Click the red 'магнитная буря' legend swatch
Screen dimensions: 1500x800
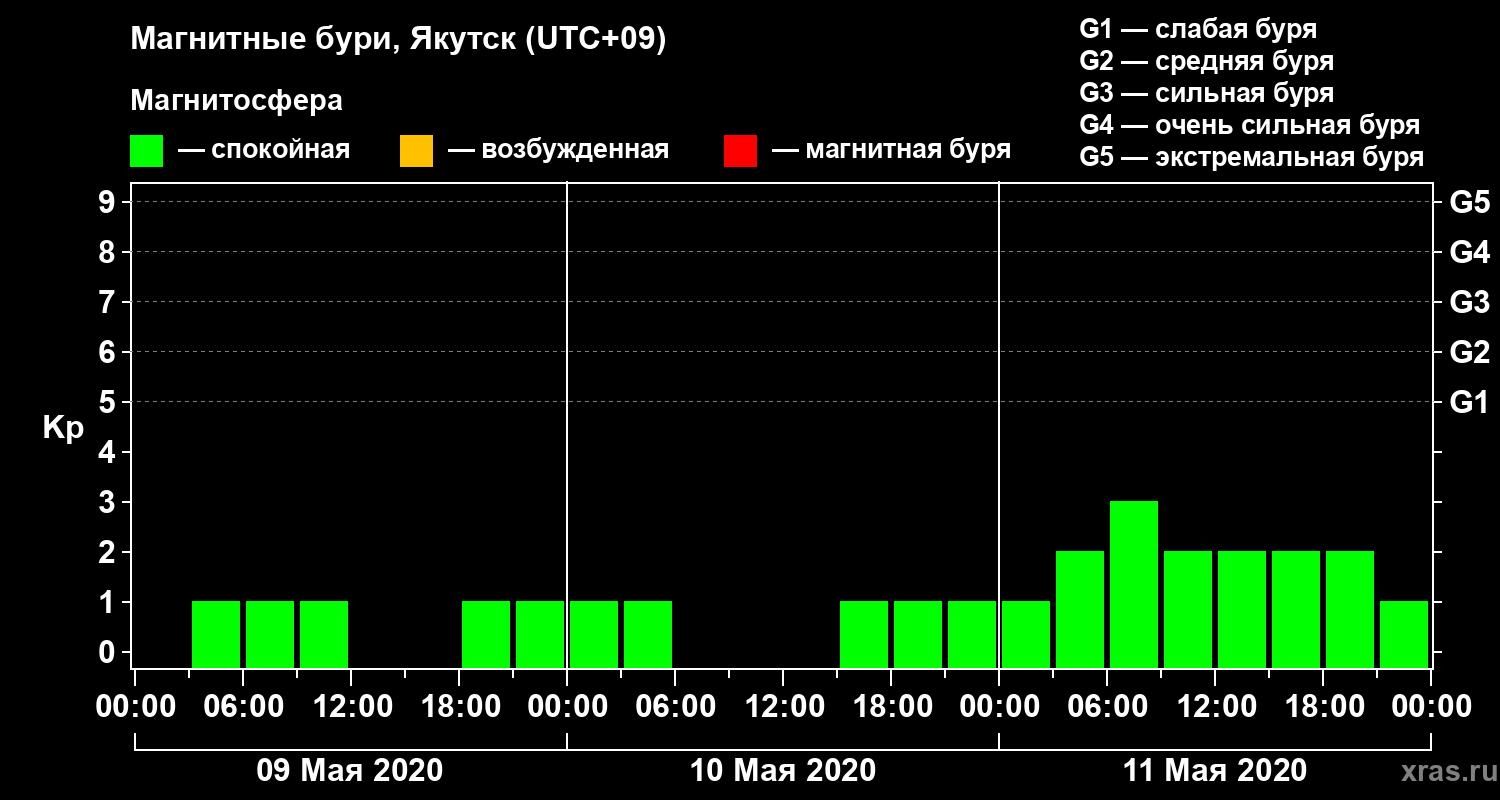pyautogui.click(x=740, y=151)
